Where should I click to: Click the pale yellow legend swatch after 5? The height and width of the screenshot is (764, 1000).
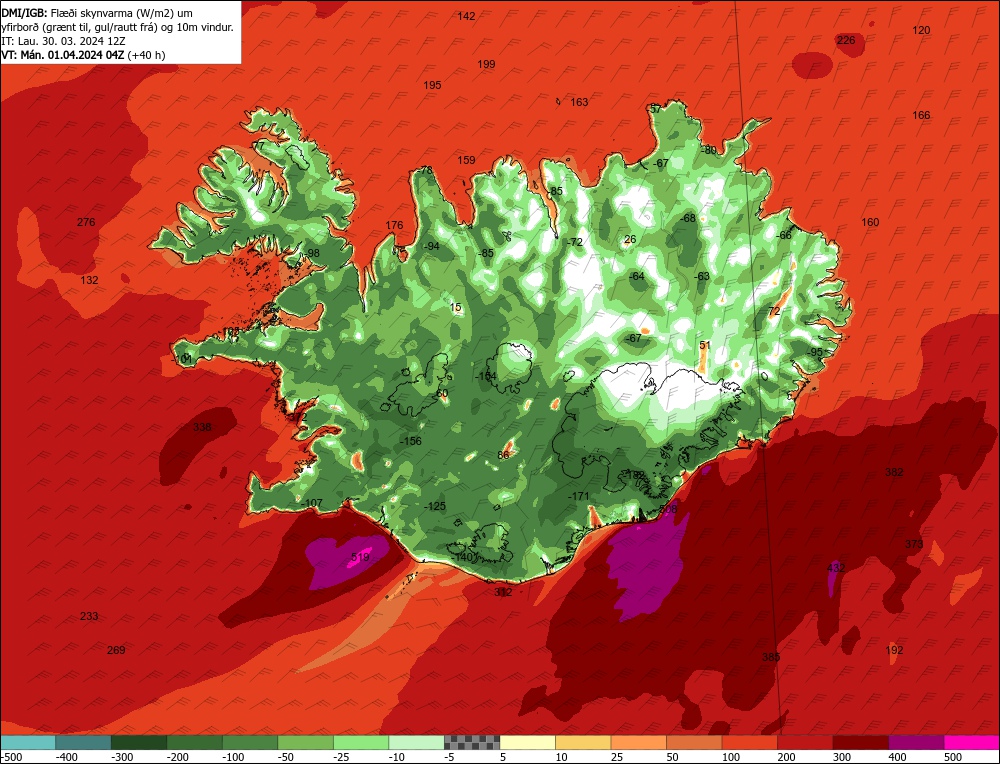[x=527, y=742]
